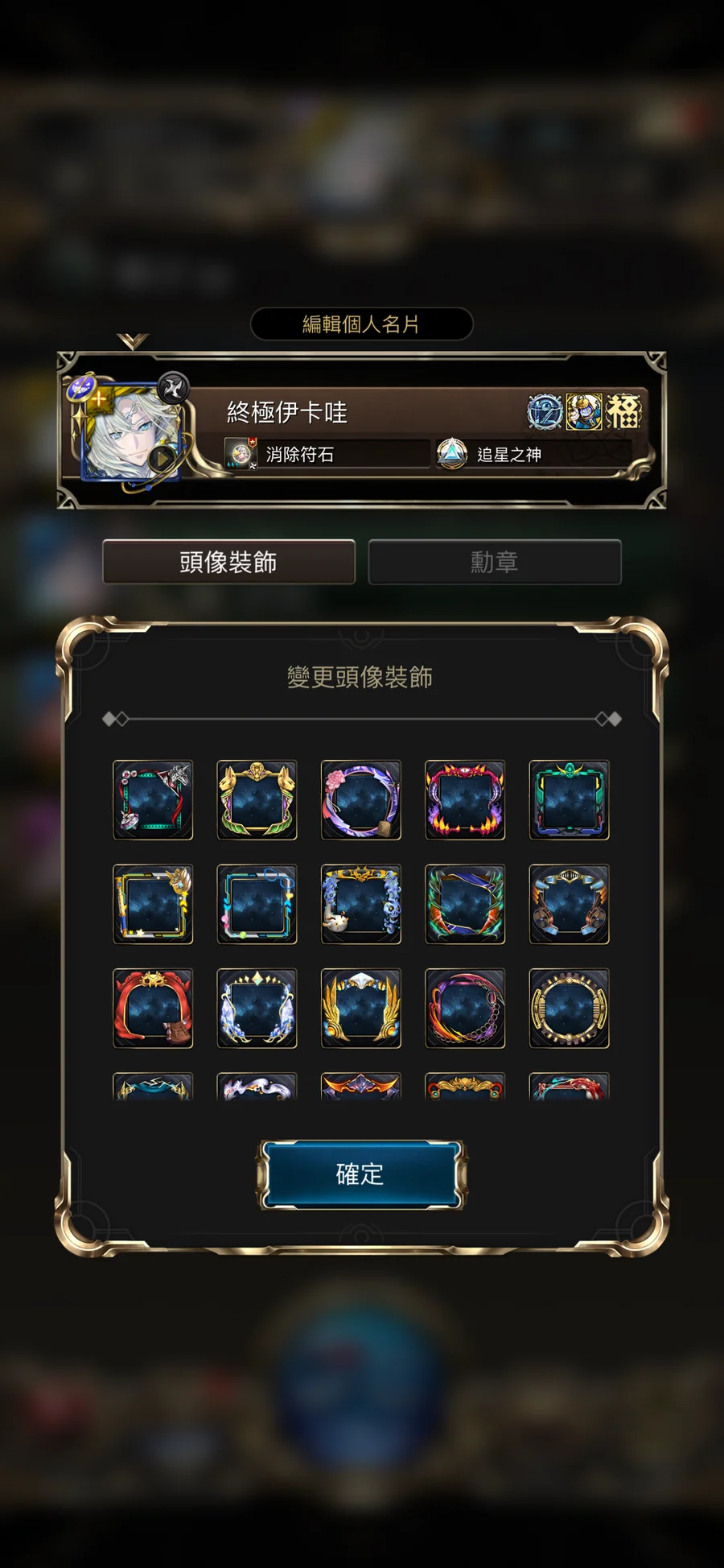Select the red hooded cloak avatar frame

(153, 1008)
